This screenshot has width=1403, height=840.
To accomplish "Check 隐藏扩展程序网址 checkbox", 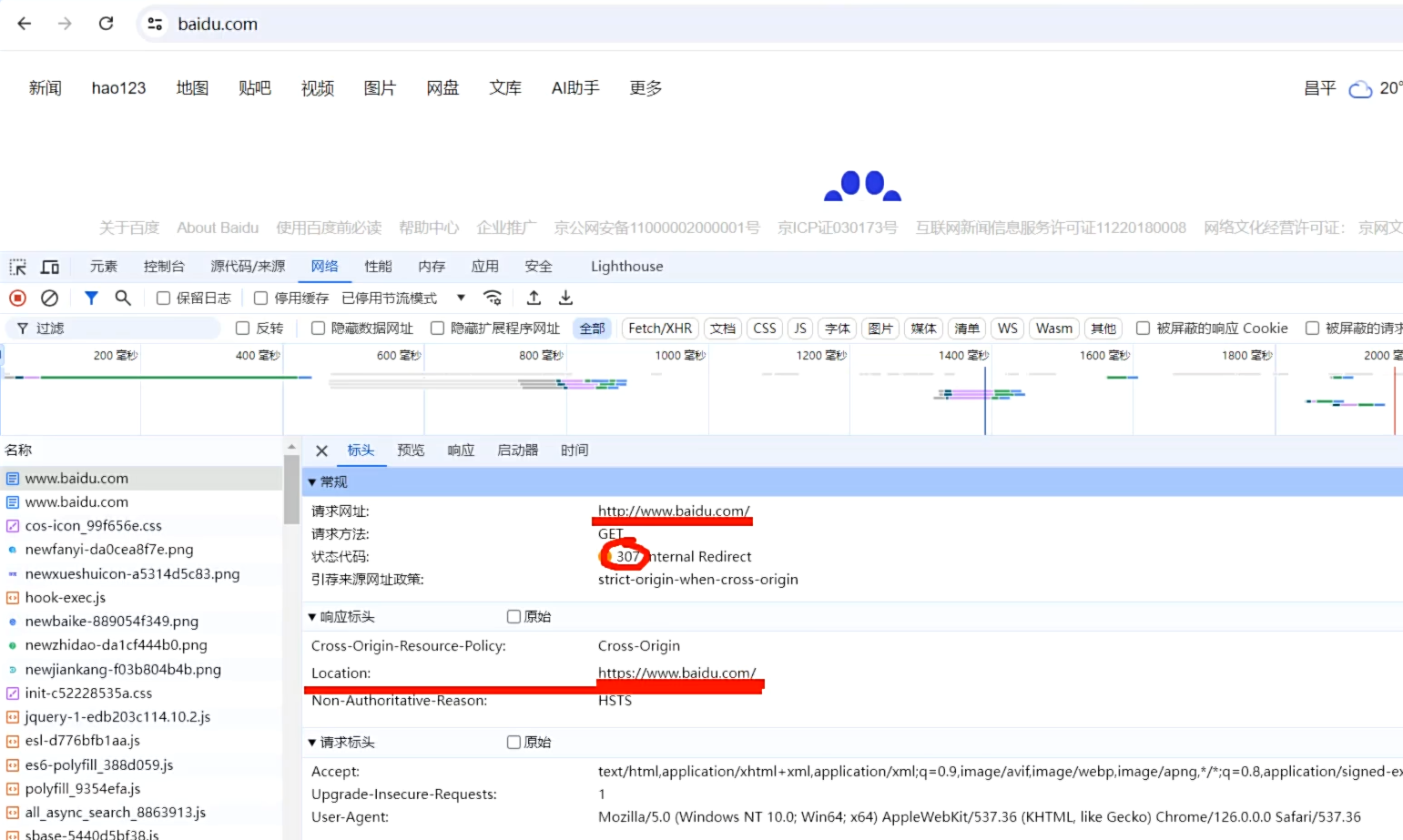I will click(x=438, y=329).
